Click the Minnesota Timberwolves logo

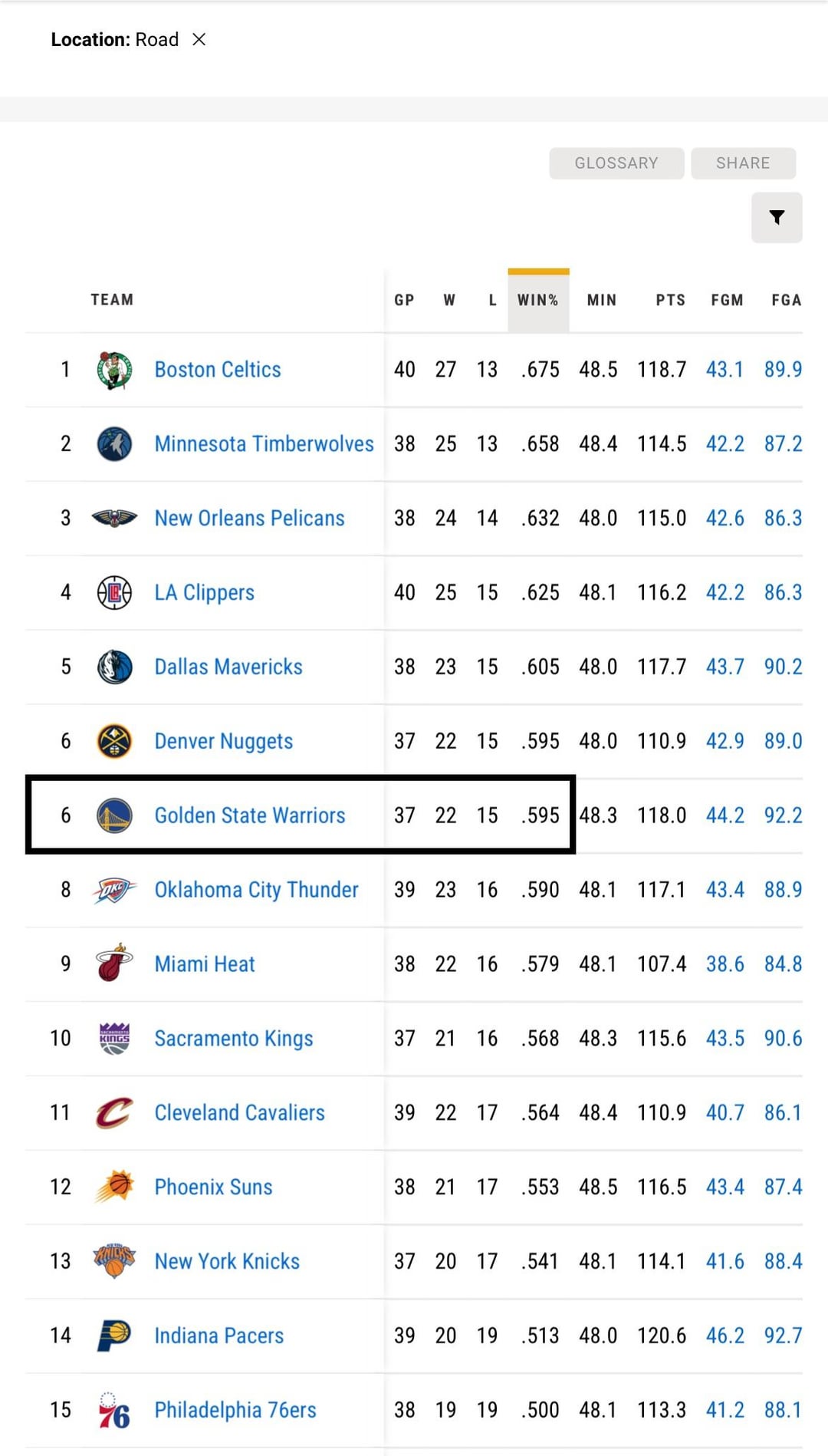114,444
